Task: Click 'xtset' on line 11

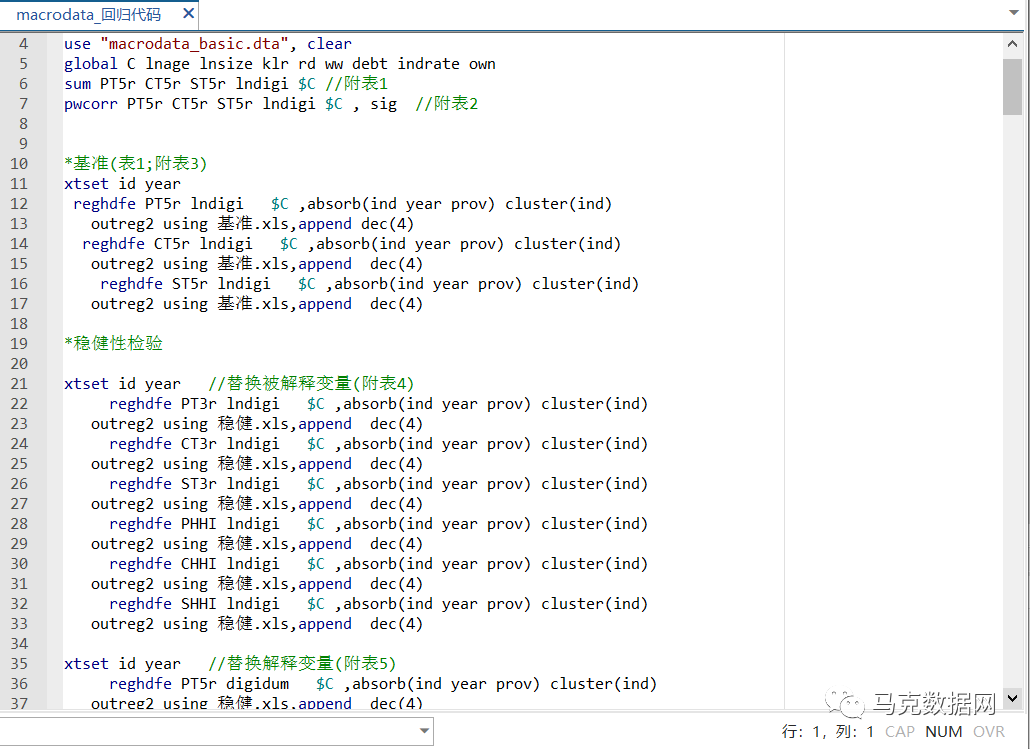Action: tap(86, 184)
